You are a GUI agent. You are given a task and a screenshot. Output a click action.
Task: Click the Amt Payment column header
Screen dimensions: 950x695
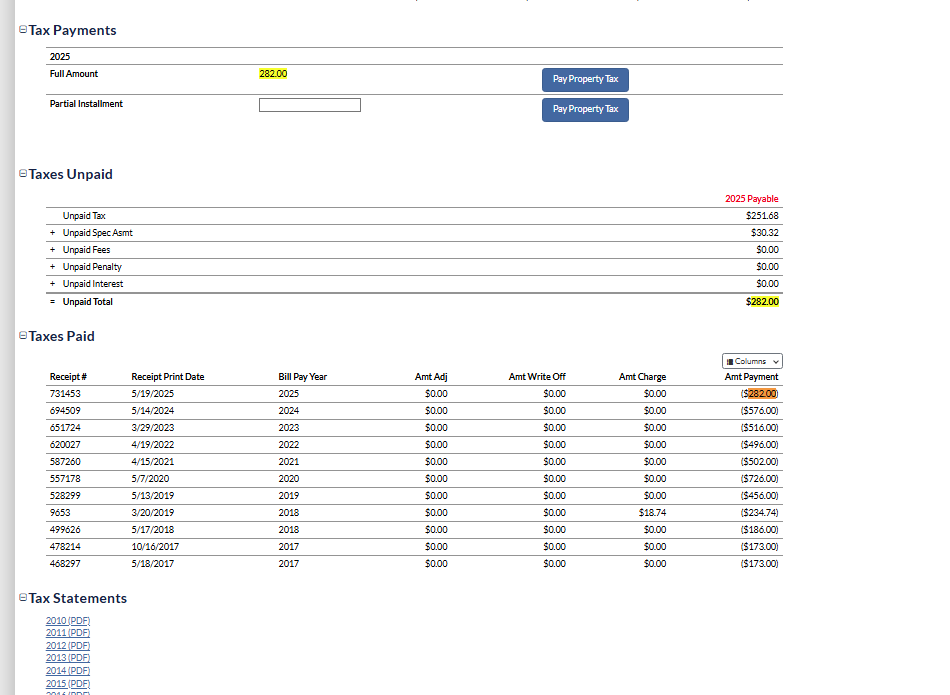click(x=751, y=377)
